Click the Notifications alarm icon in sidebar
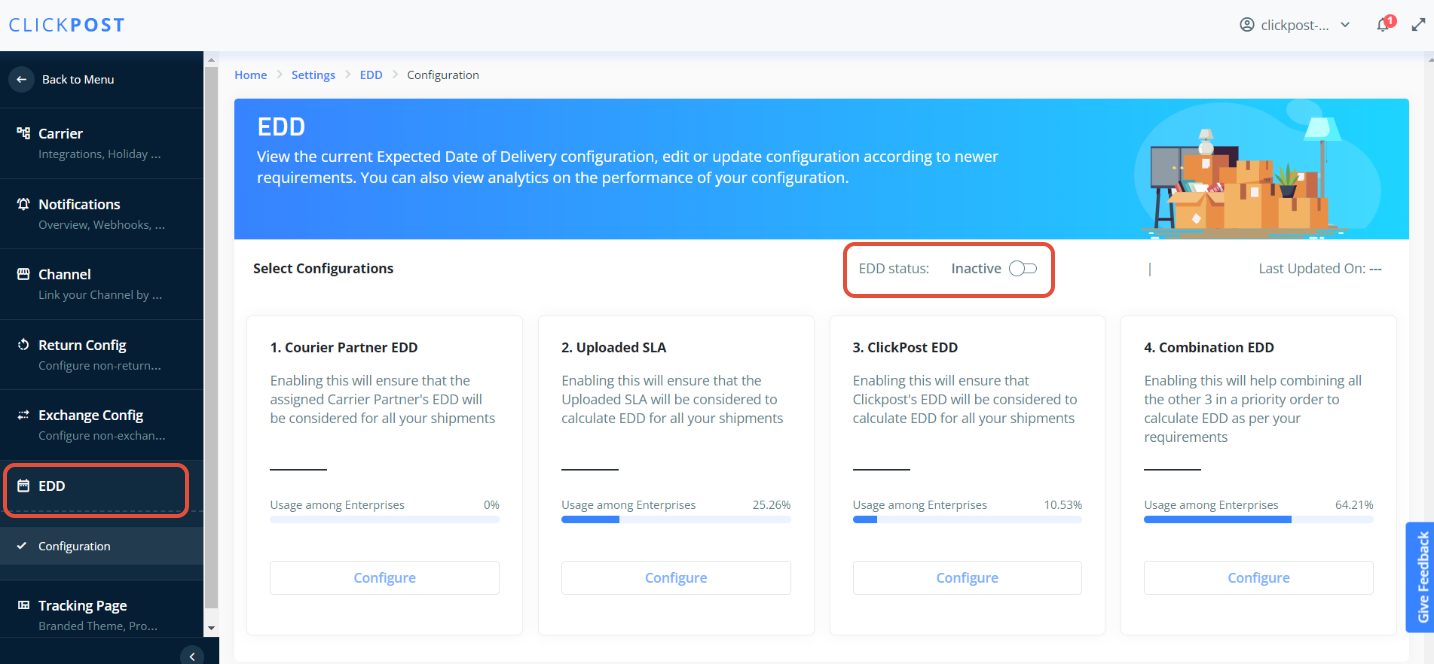The width and height of the screenshot is (1434, 664). (x=24, y=204)
